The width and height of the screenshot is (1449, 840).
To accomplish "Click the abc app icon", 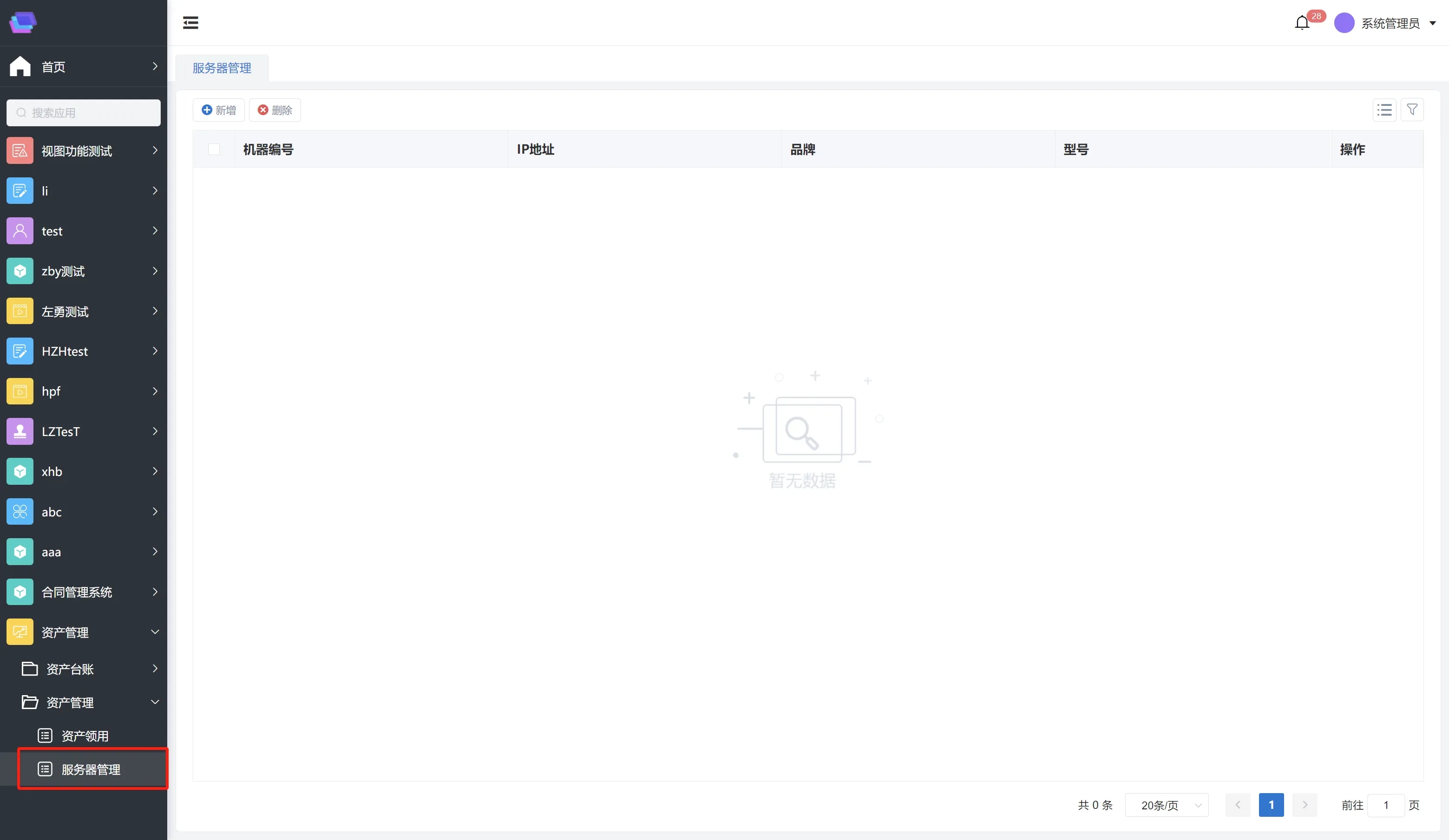I will (x=20, y=511).
